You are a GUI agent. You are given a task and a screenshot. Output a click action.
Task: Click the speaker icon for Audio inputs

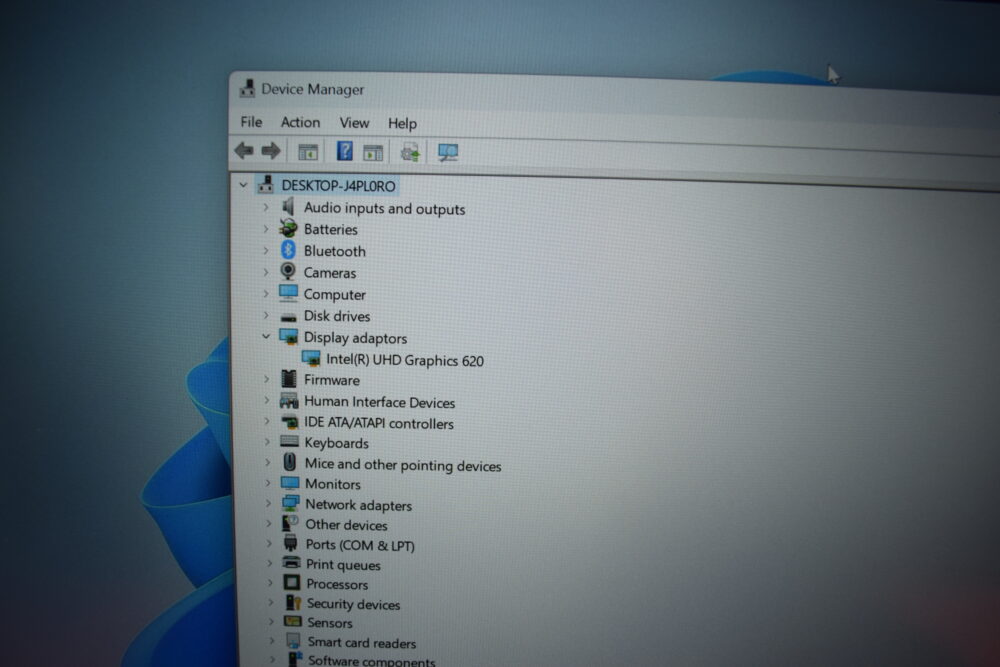(288, 206)
